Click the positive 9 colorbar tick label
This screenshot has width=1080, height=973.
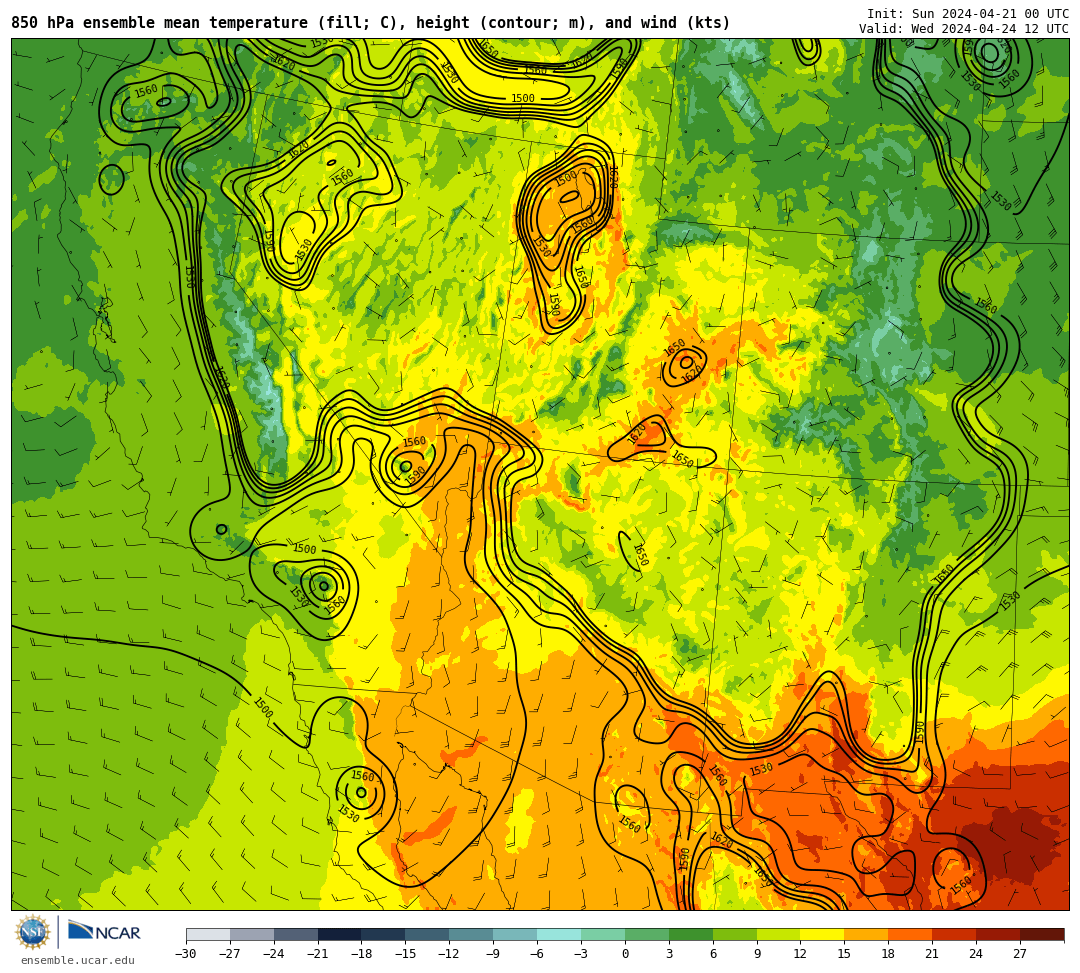click(x=757, y=954)
